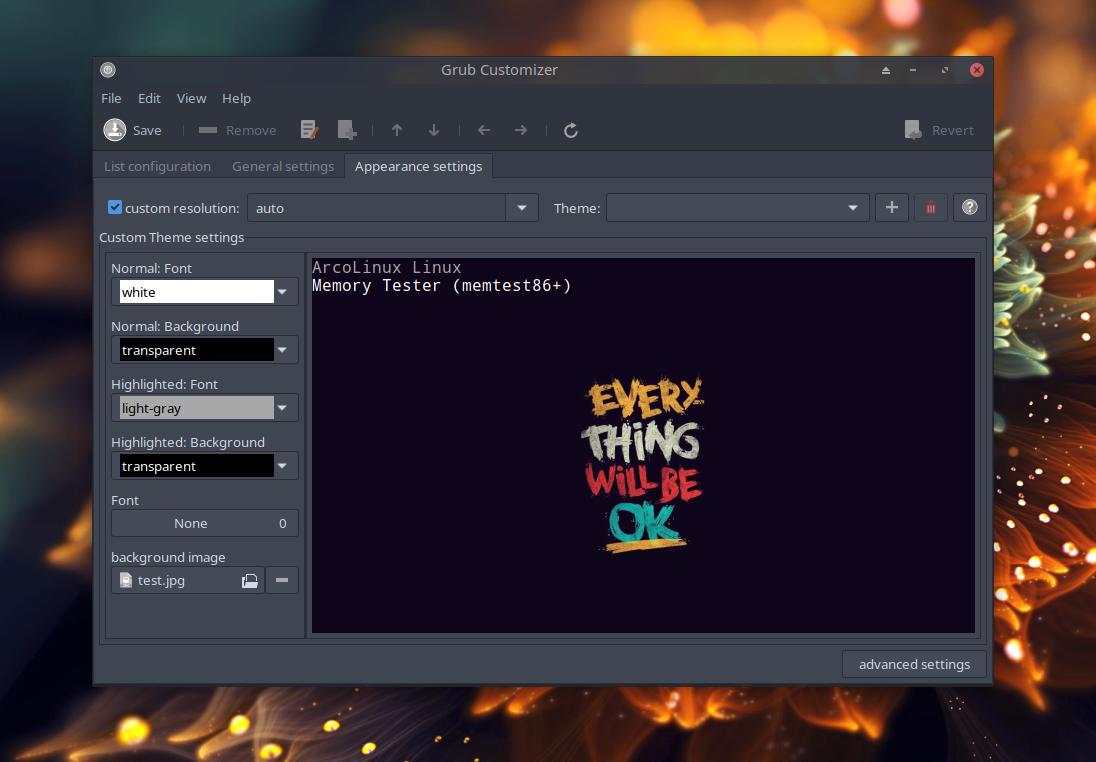
Task: Click the edit entry pencil icon
Action: coord(309,130)
